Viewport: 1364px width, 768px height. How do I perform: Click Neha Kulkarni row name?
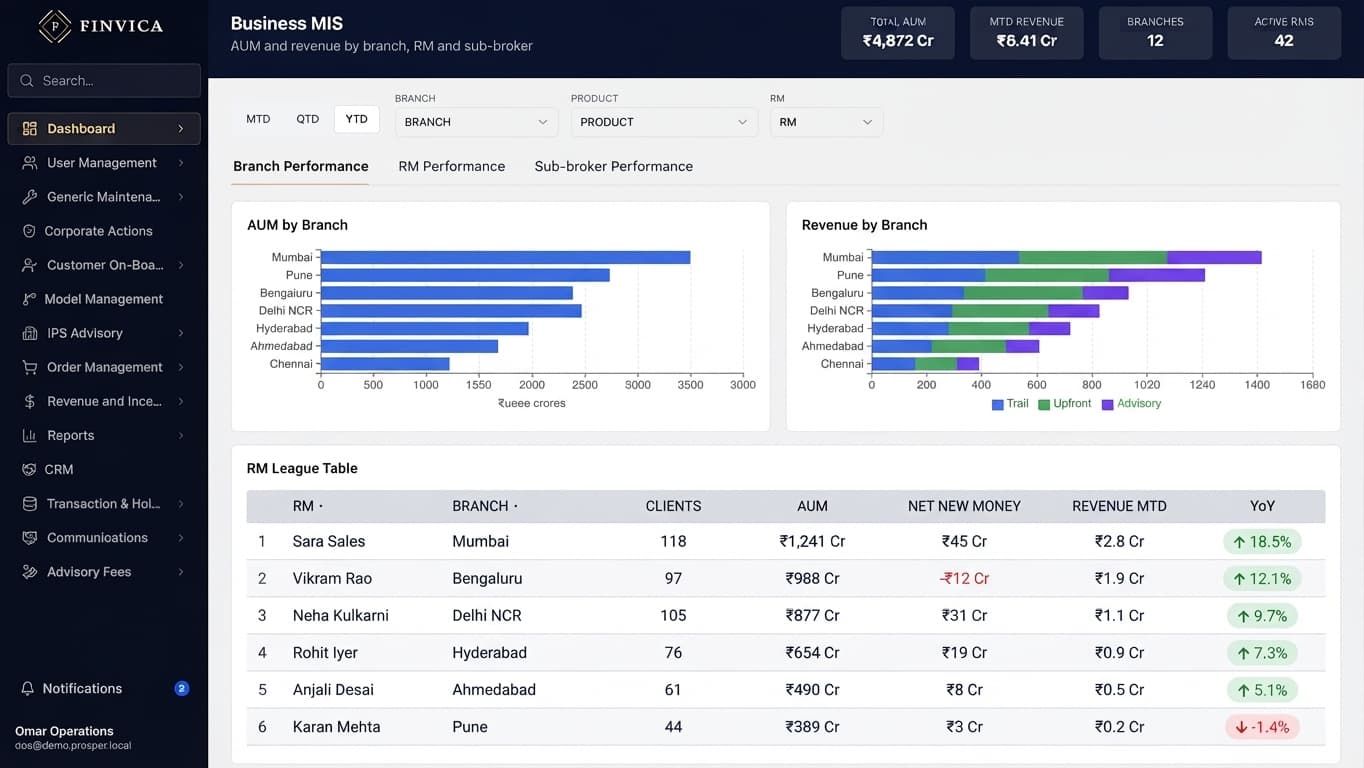coord(341,616)
